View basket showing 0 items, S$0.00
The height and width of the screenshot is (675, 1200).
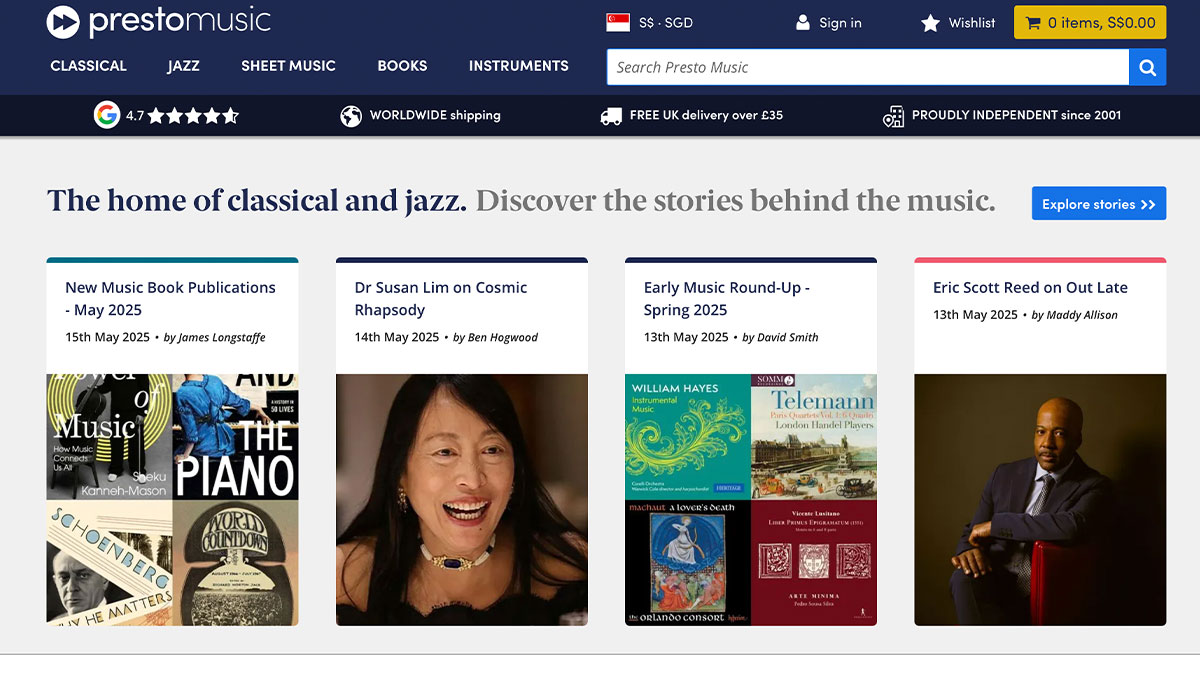(1090, 23)
